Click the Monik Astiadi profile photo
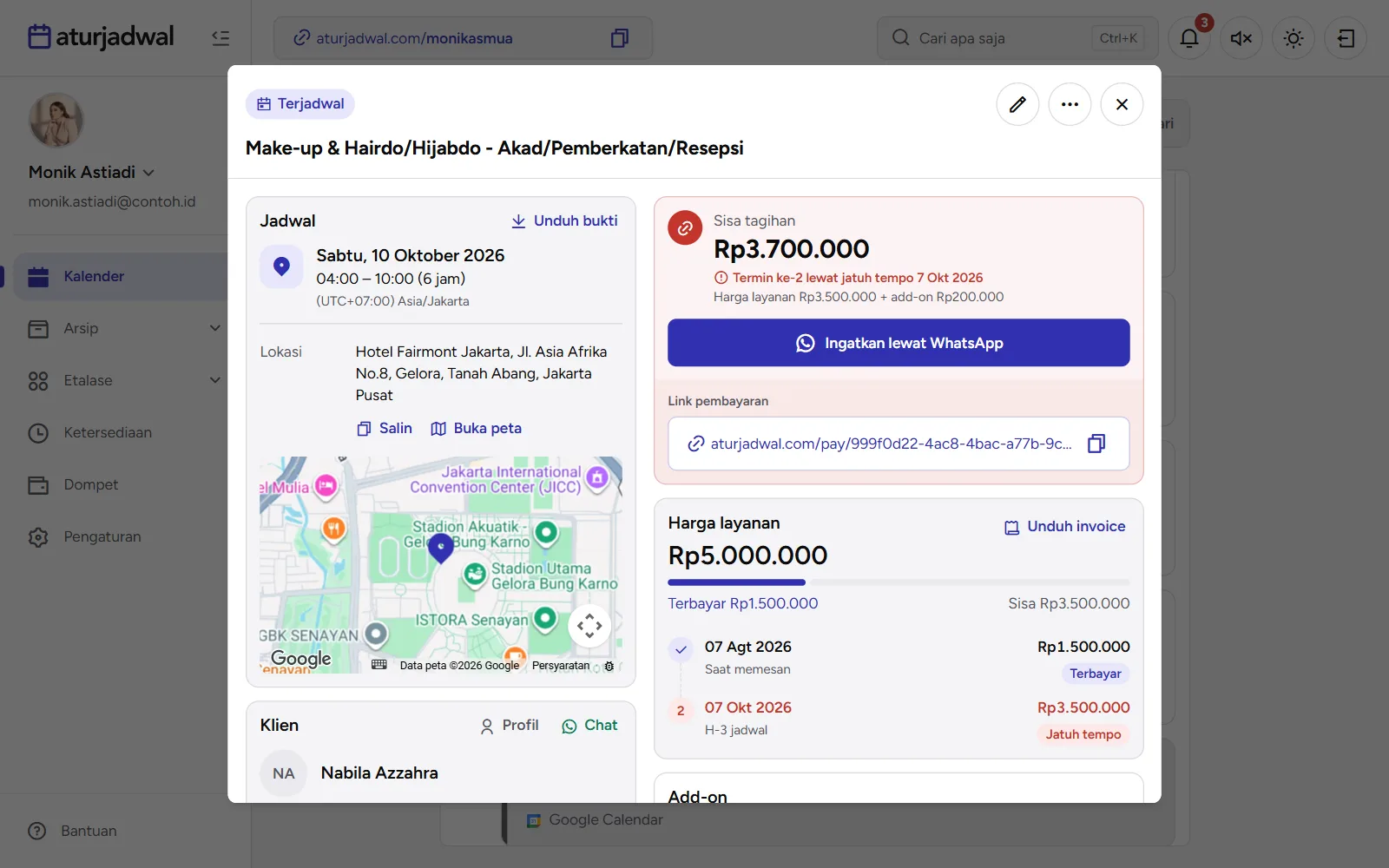This screenshot has height=868, width=1389. pos(56,121)
